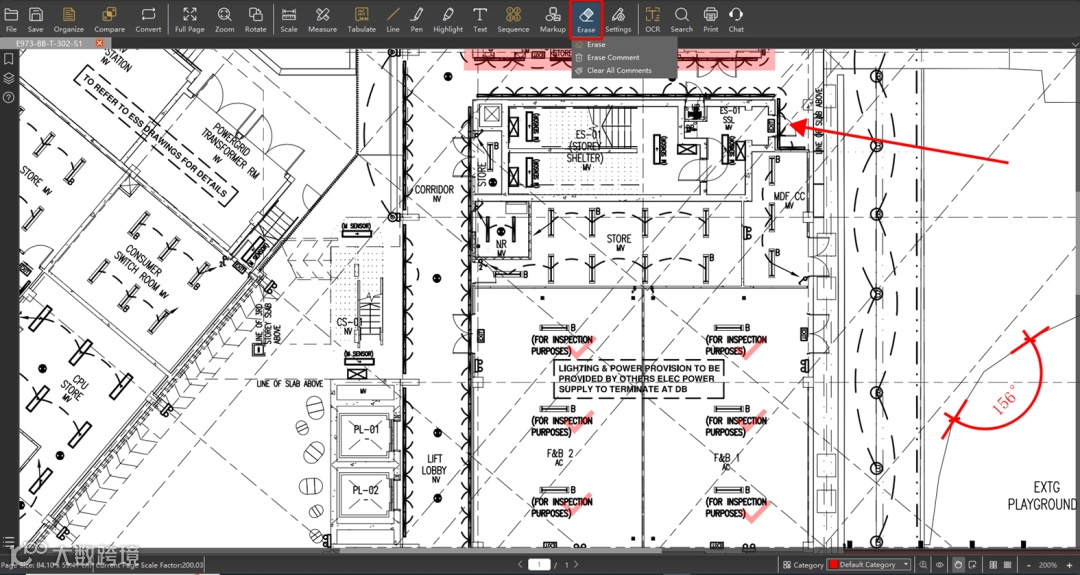Open the Sequence tool
1080x575 pixels.
[x=513, y=19]
